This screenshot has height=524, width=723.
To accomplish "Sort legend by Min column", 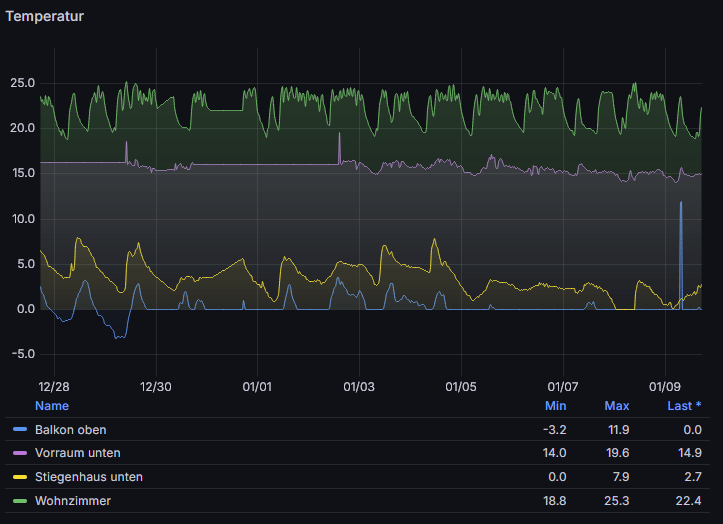I will 555,406.
